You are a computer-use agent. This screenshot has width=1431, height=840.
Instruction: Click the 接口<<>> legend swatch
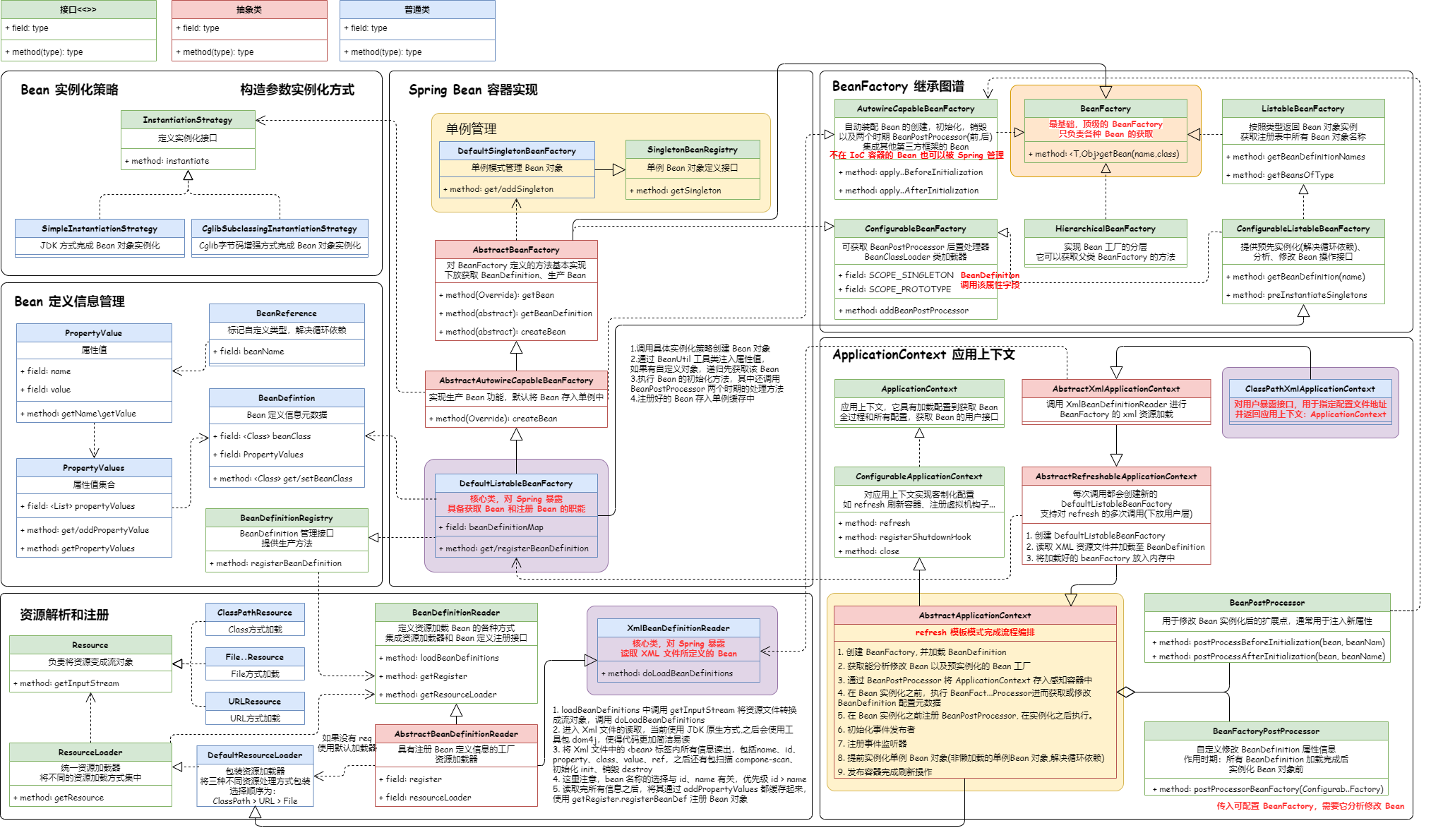pyautogui.click(x=78, y=9)
